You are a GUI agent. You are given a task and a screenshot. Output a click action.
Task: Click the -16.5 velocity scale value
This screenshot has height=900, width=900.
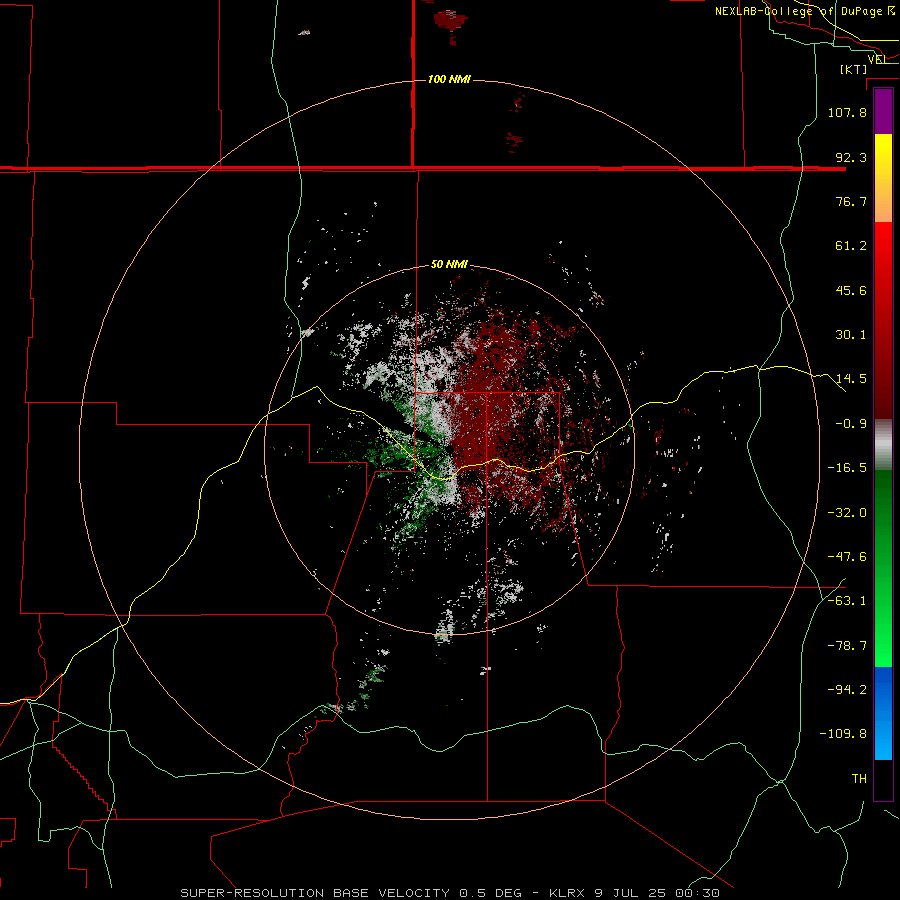tap(847, 468)
